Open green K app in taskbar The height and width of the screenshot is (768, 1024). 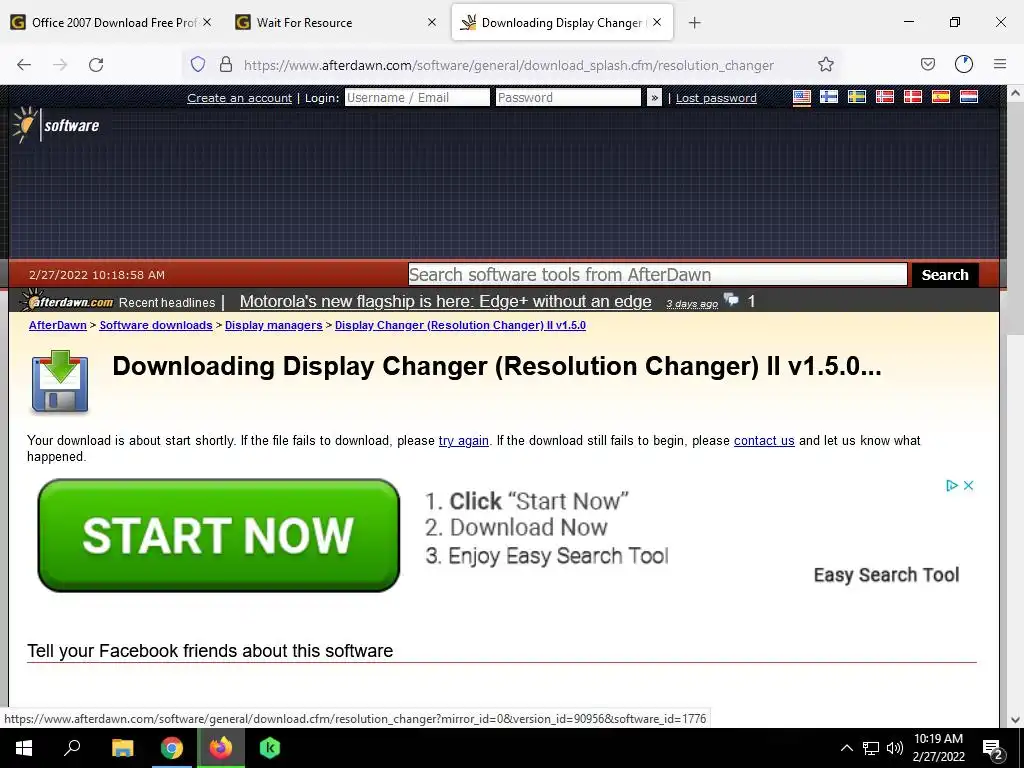pyautogui.click(x=270, y=748)
